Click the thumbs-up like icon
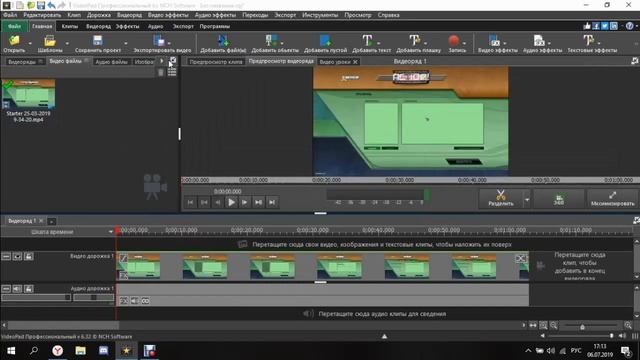This screenshot has width=640, height=360. tap(587, 26)
